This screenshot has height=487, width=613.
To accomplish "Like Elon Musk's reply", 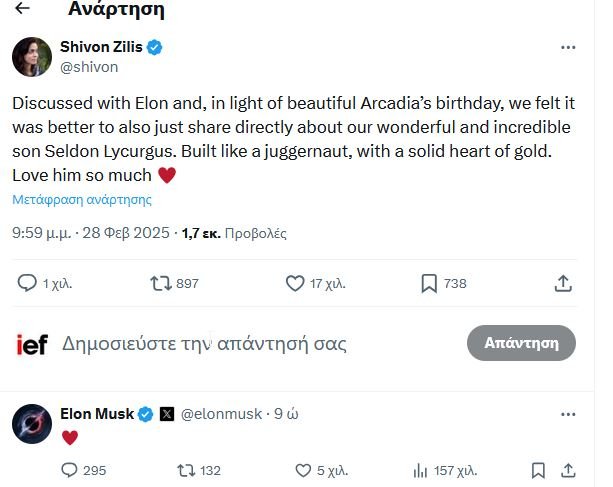I will (303, 470).
